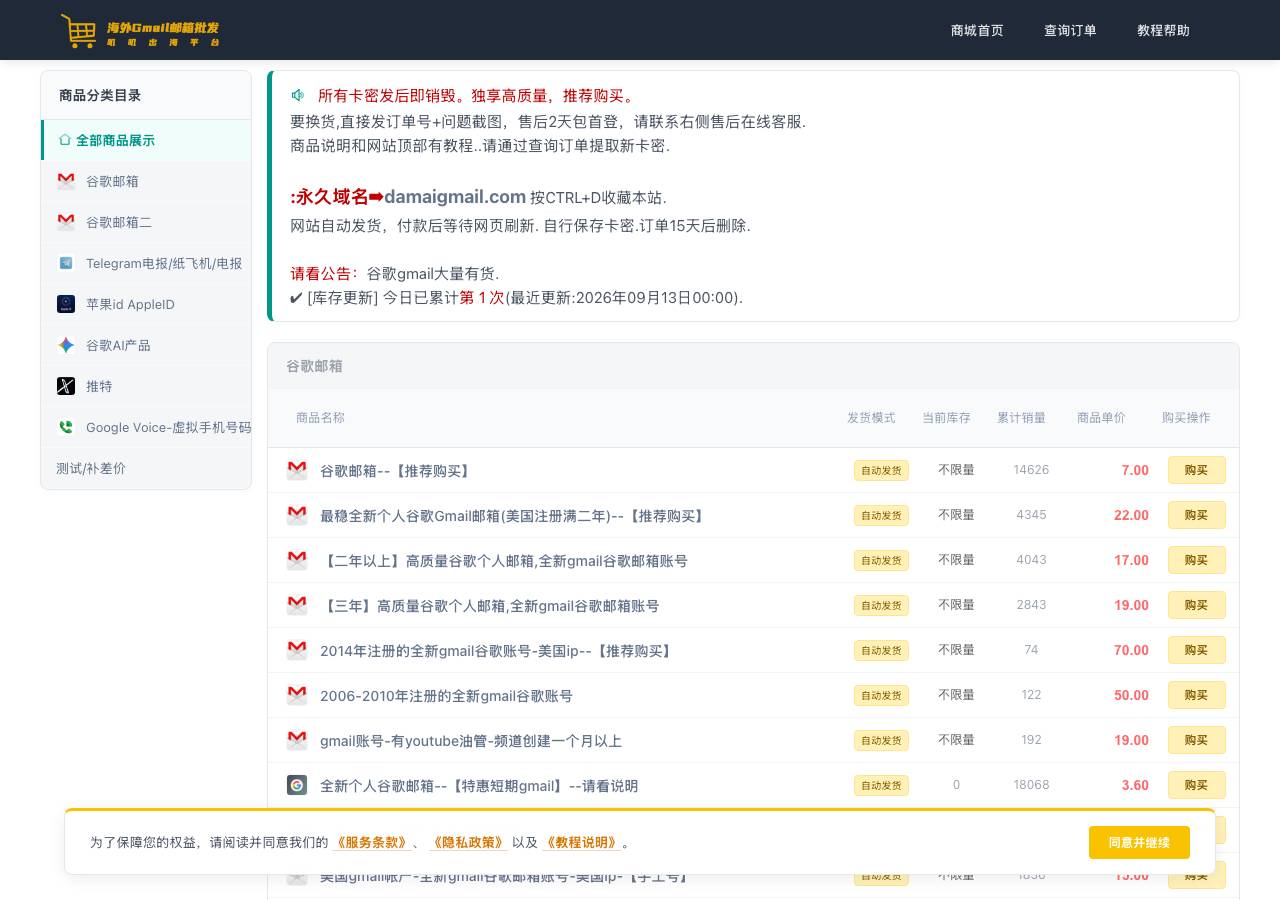The height and width of the screenshot is (900, 1280).
Task: Click the 谷歌AI产品 sparkle icon
Action: pos(66,345)
